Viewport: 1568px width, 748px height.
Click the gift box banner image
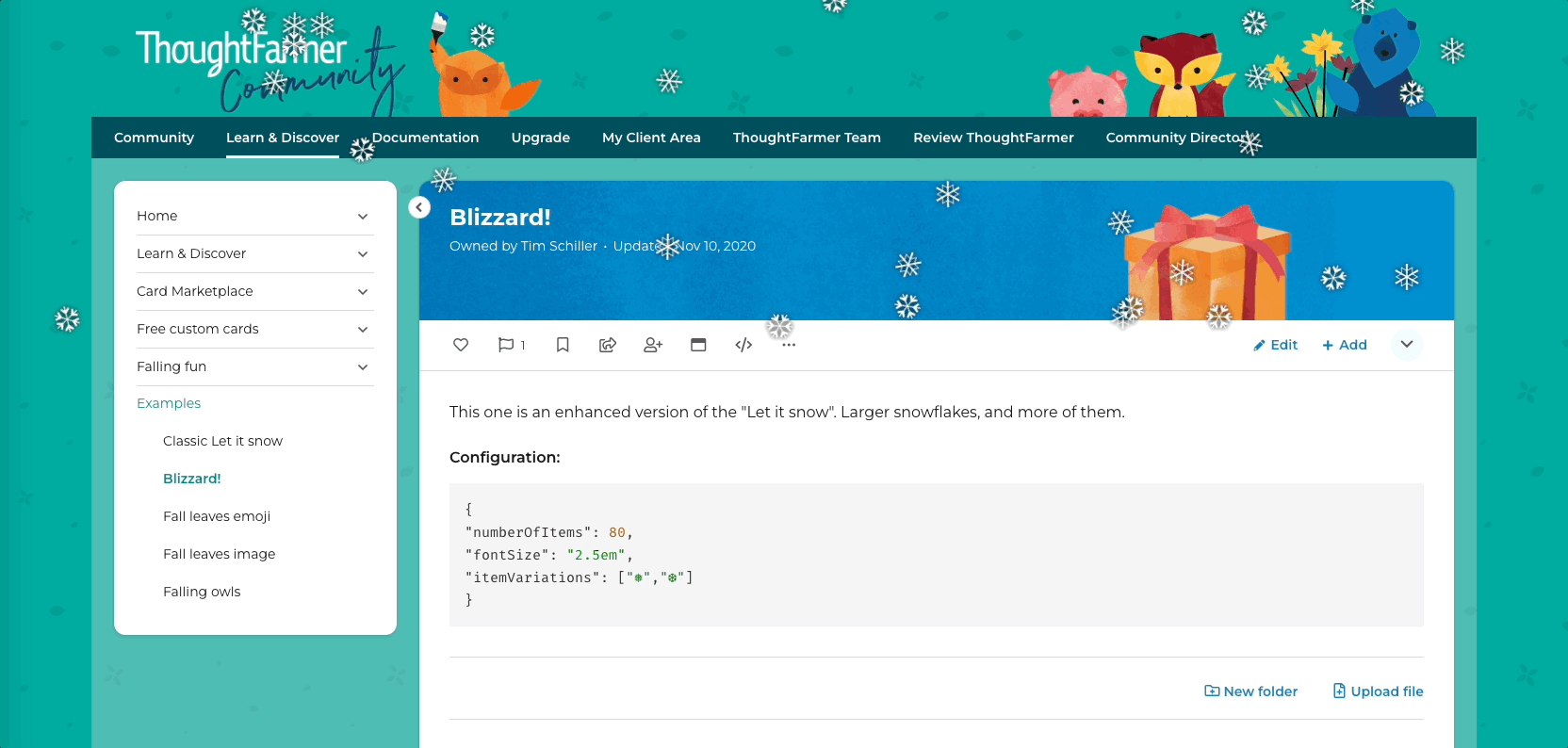click(1207, 262)
